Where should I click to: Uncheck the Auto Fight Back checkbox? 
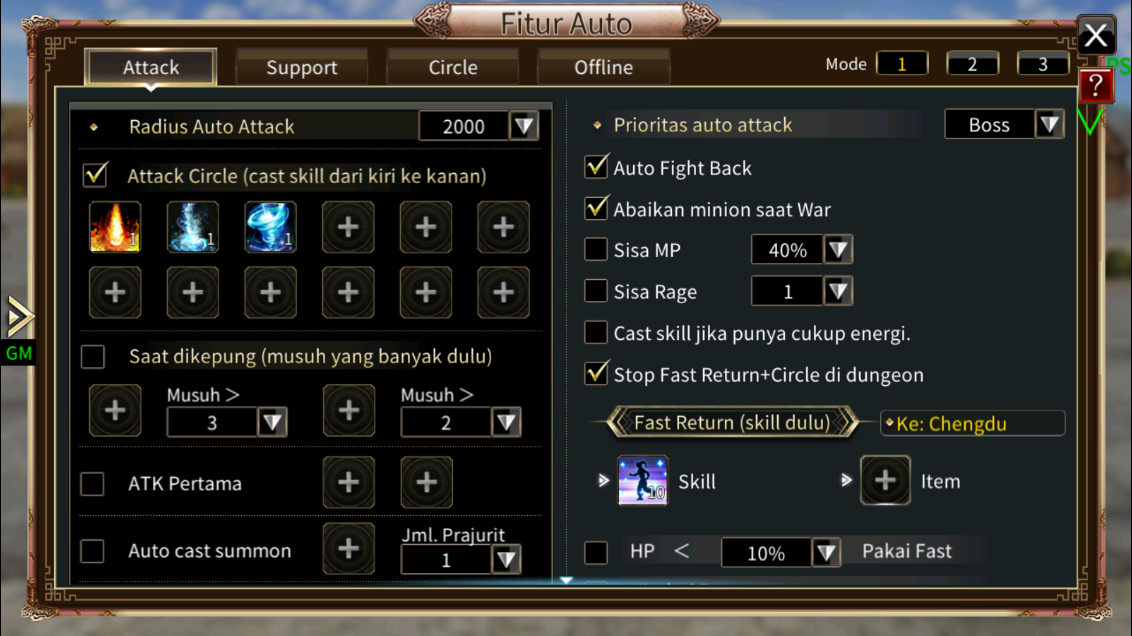tap(596, 167)
